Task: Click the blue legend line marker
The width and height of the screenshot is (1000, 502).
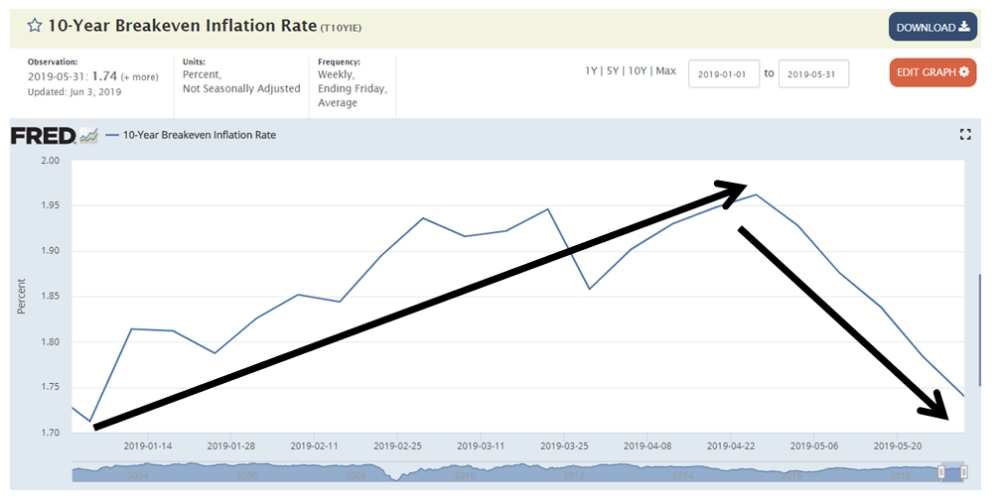Action: point(111,135)
